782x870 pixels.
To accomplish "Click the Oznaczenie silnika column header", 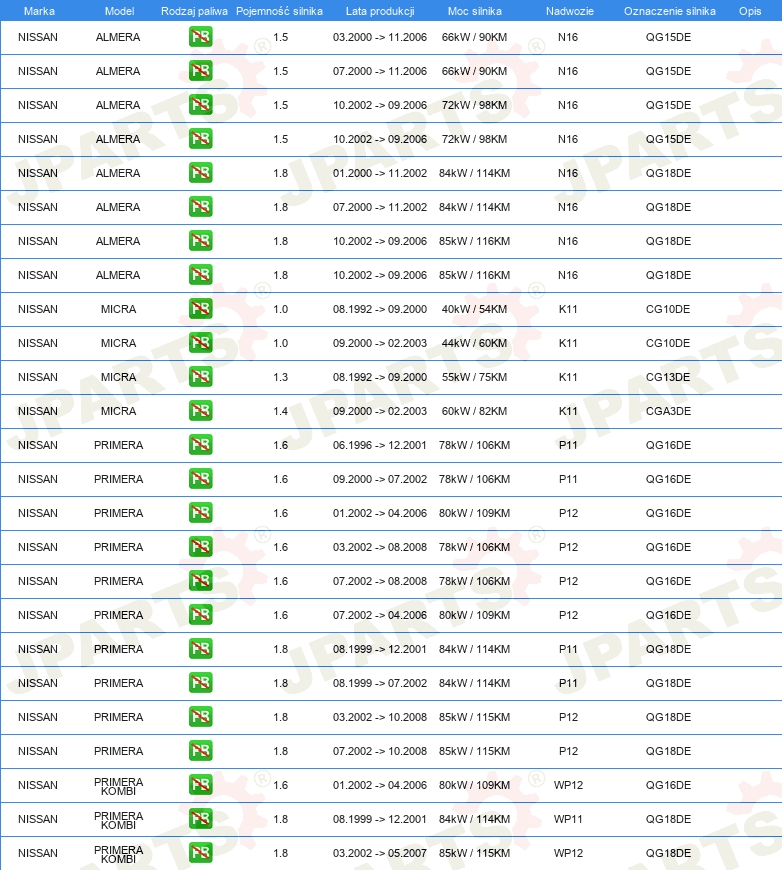I will 669,11.
